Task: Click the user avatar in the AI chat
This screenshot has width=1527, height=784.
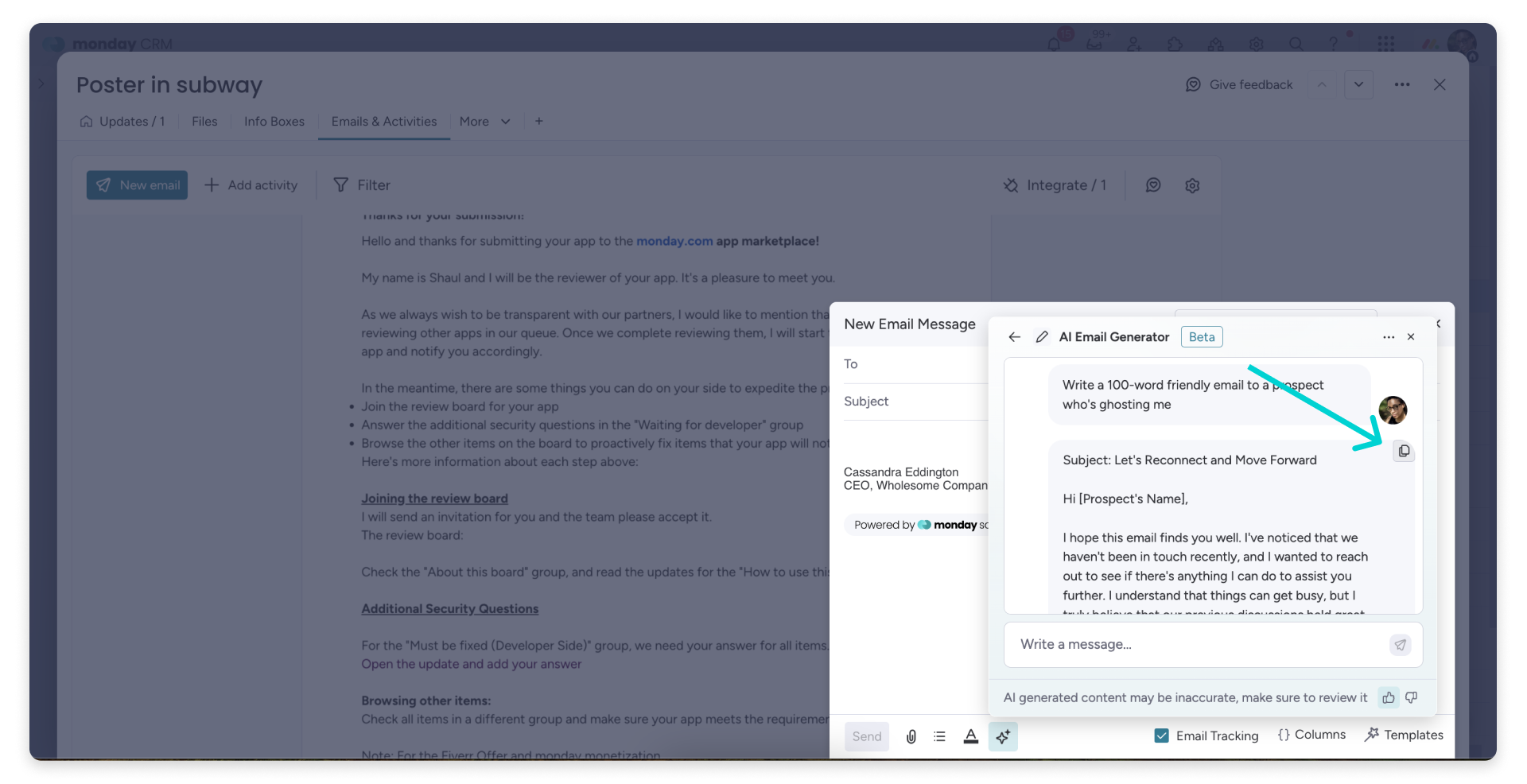Action: coord(1393,410)
